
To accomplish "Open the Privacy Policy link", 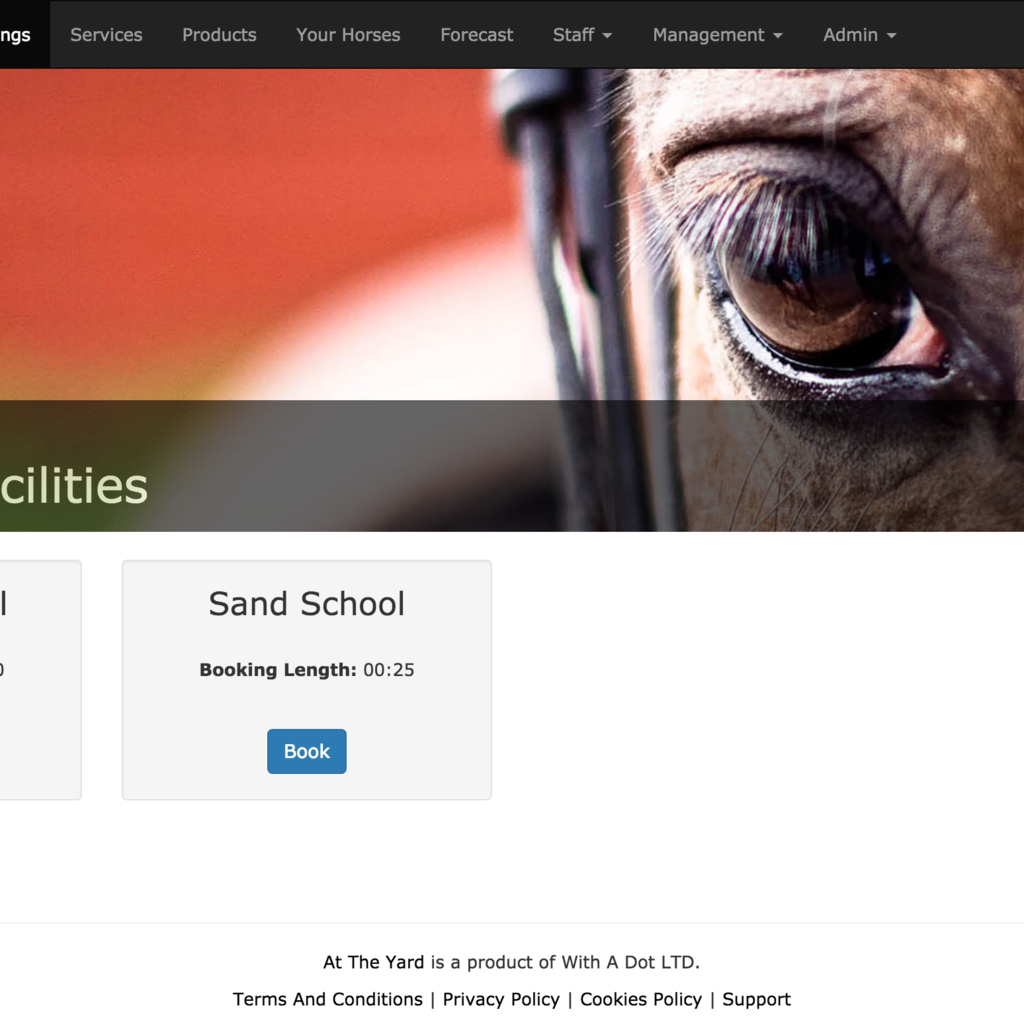I will point(501,999).
